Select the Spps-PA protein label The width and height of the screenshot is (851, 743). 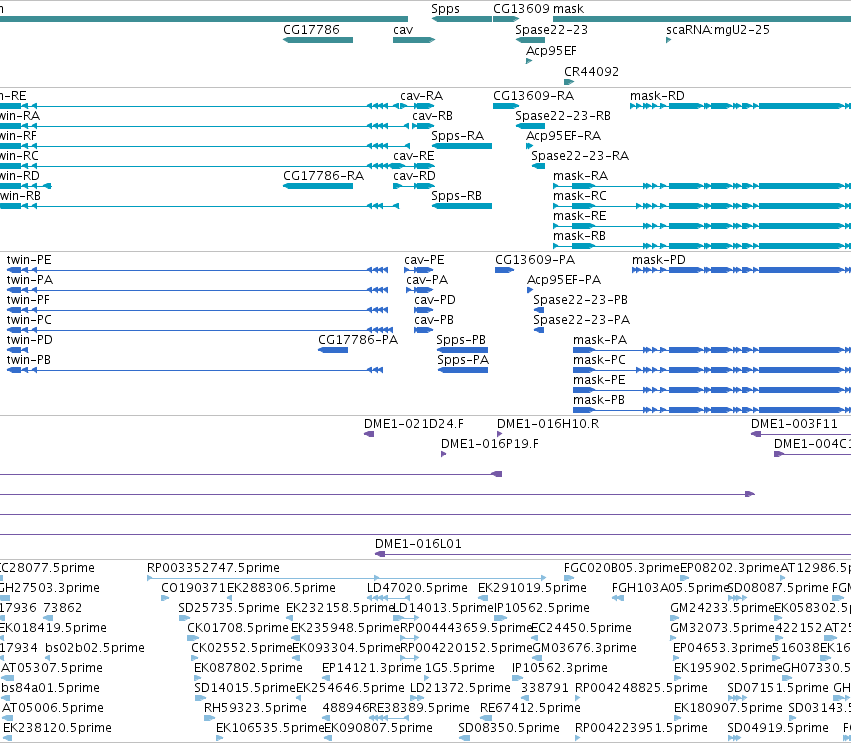pyautogui.click(x=463, y=360)
